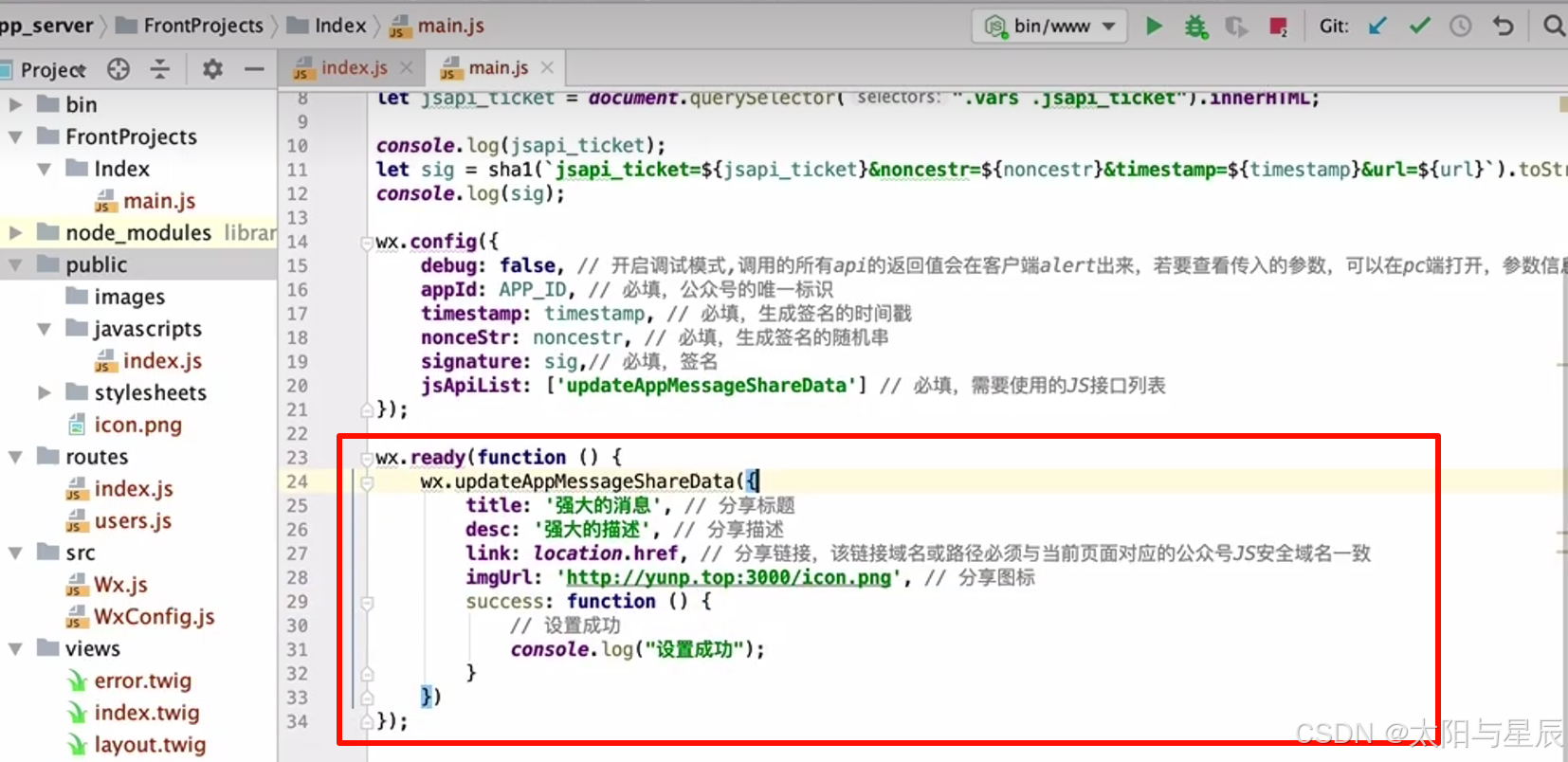The height and width of the screenshot is (762, 1568).
Task: Click the 'updateAppMessageShareData' string in jsApiList
Action: point(706,386)
